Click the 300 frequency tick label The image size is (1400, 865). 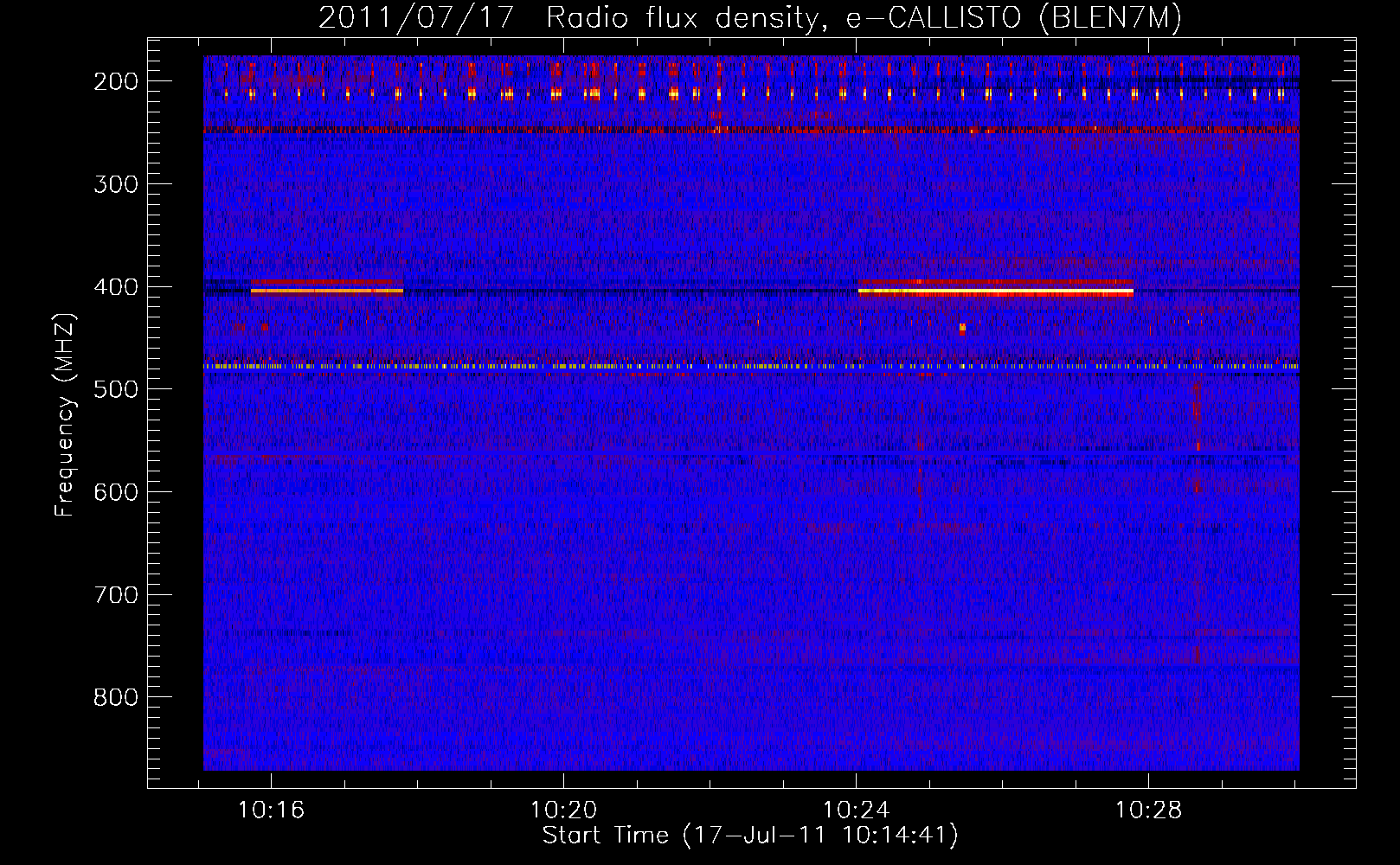point(116,184)
